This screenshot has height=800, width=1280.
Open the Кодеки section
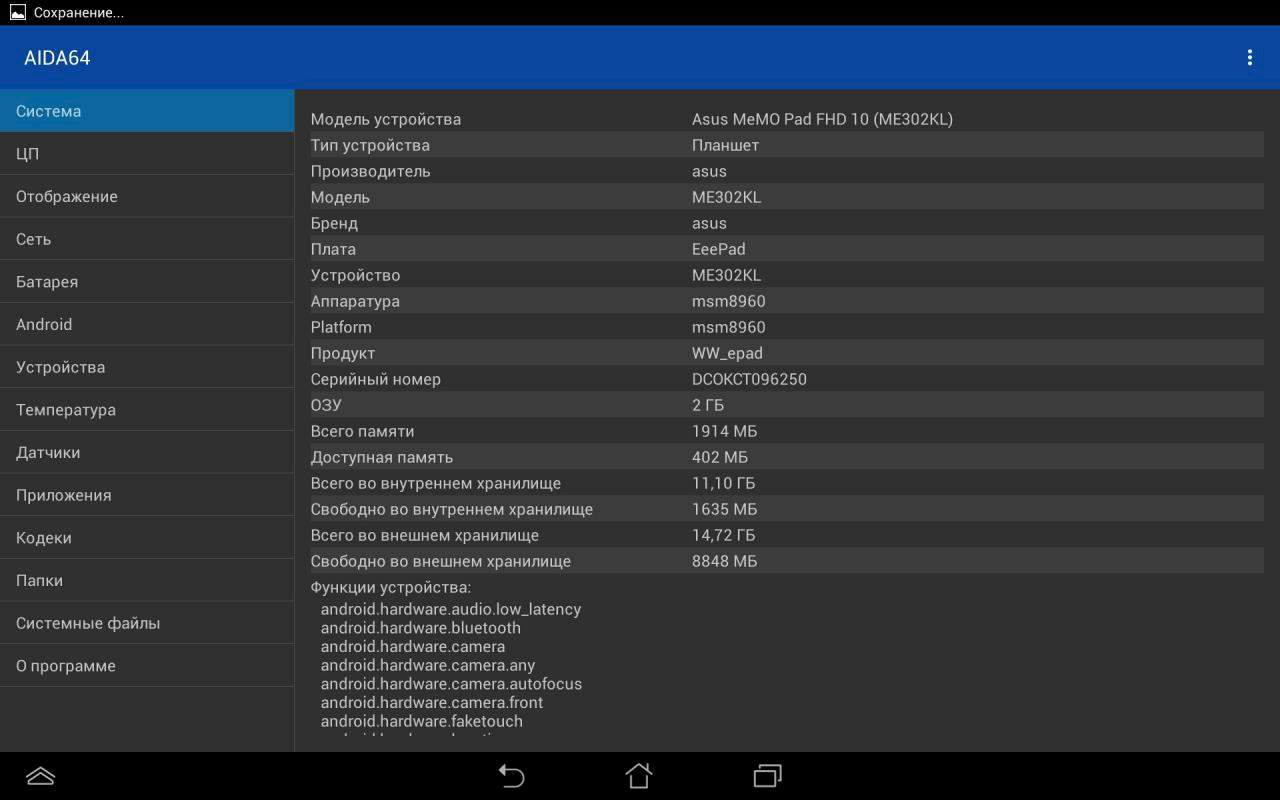147,538
